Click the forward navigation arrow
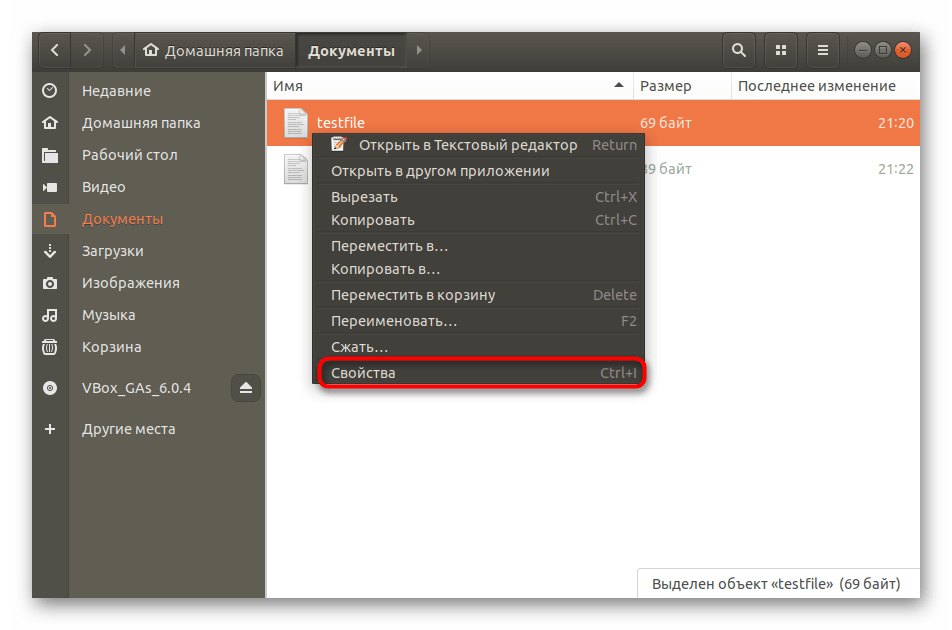 coord(88,50)
